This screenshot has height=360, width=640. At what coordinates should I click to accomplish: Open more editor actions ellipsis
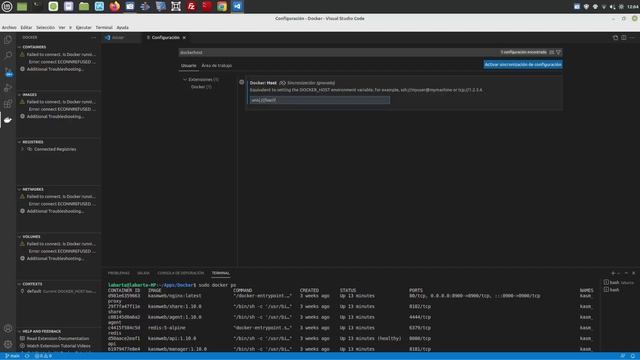(632, 38)
